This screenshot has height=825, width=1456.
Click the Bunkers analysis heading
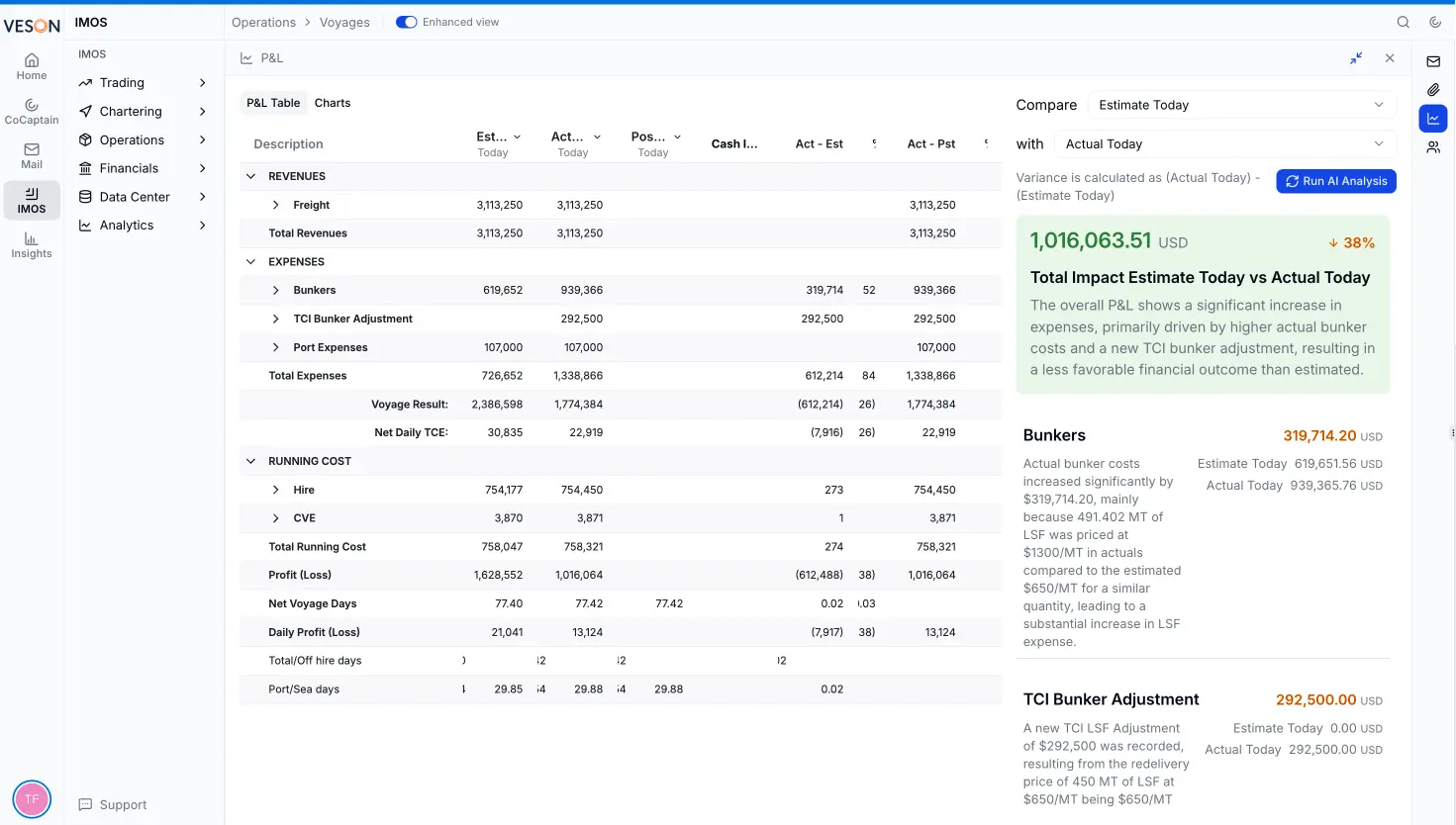[x=1054, y=435]
